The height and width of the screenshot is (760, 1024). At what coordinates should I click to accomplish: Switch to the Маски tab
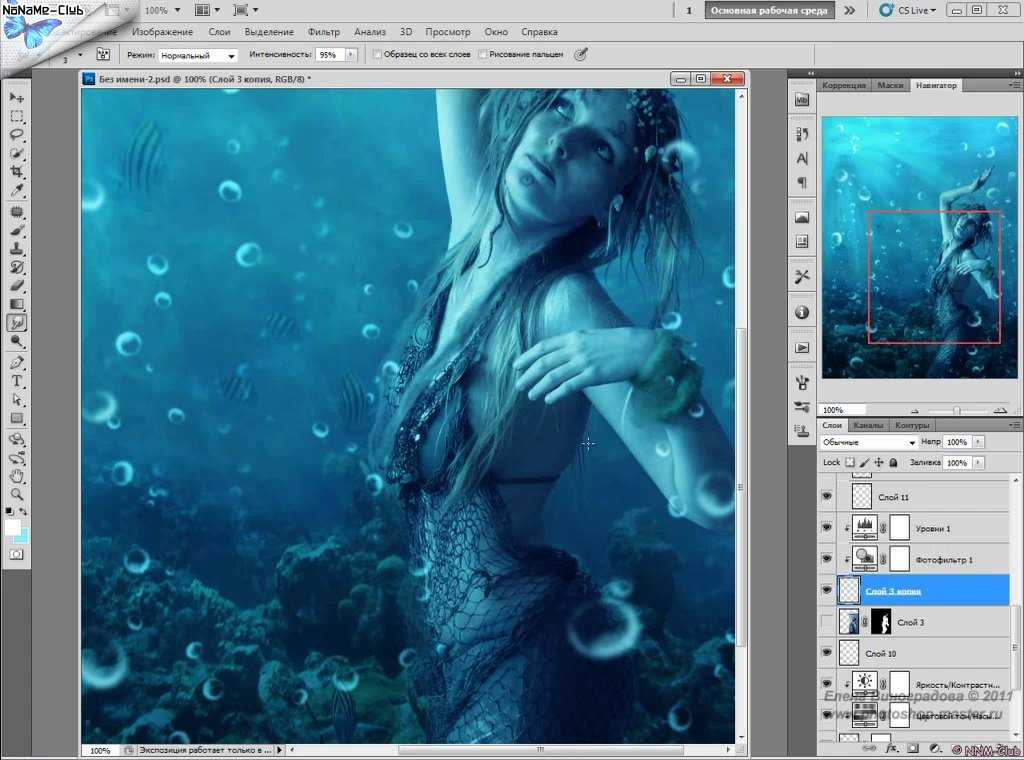(890, 85)
